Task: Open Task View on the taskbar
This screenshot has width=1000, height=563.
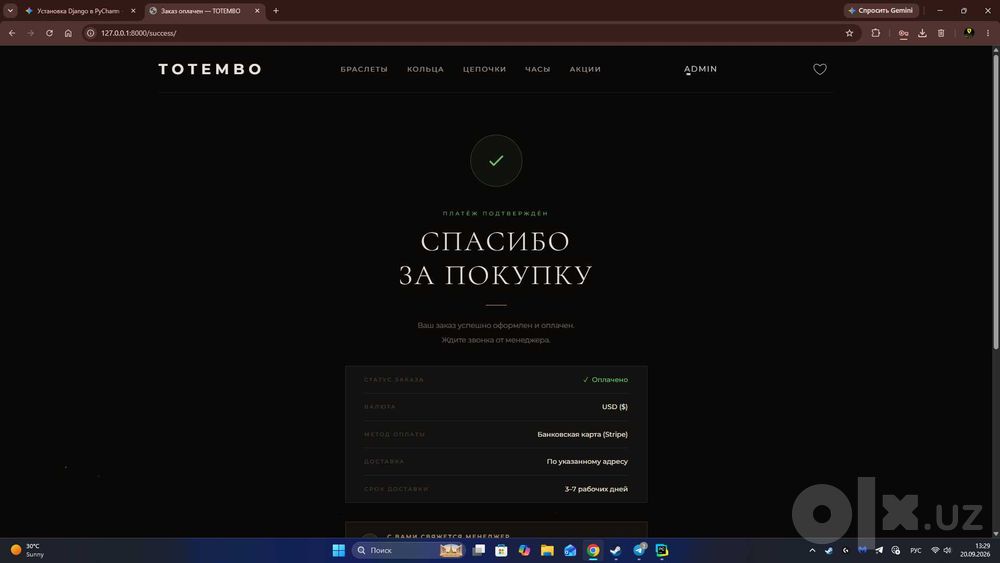Action: coord(479,550)
